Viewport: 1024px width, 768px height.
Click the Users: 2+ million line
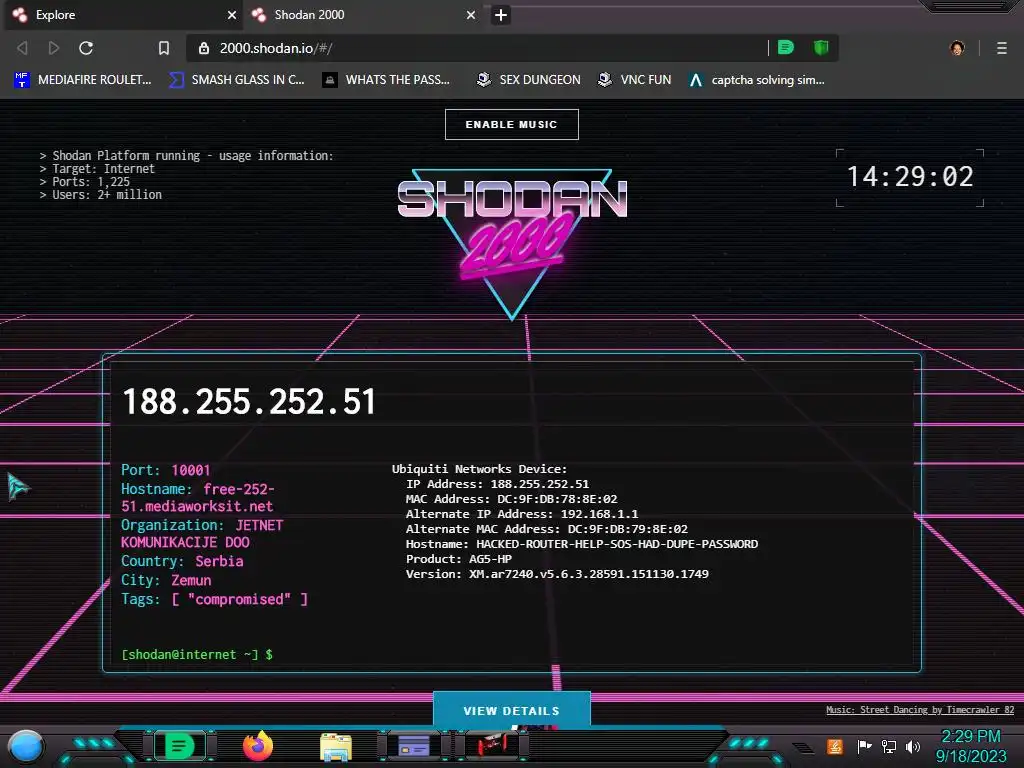(x=101, y=195)
